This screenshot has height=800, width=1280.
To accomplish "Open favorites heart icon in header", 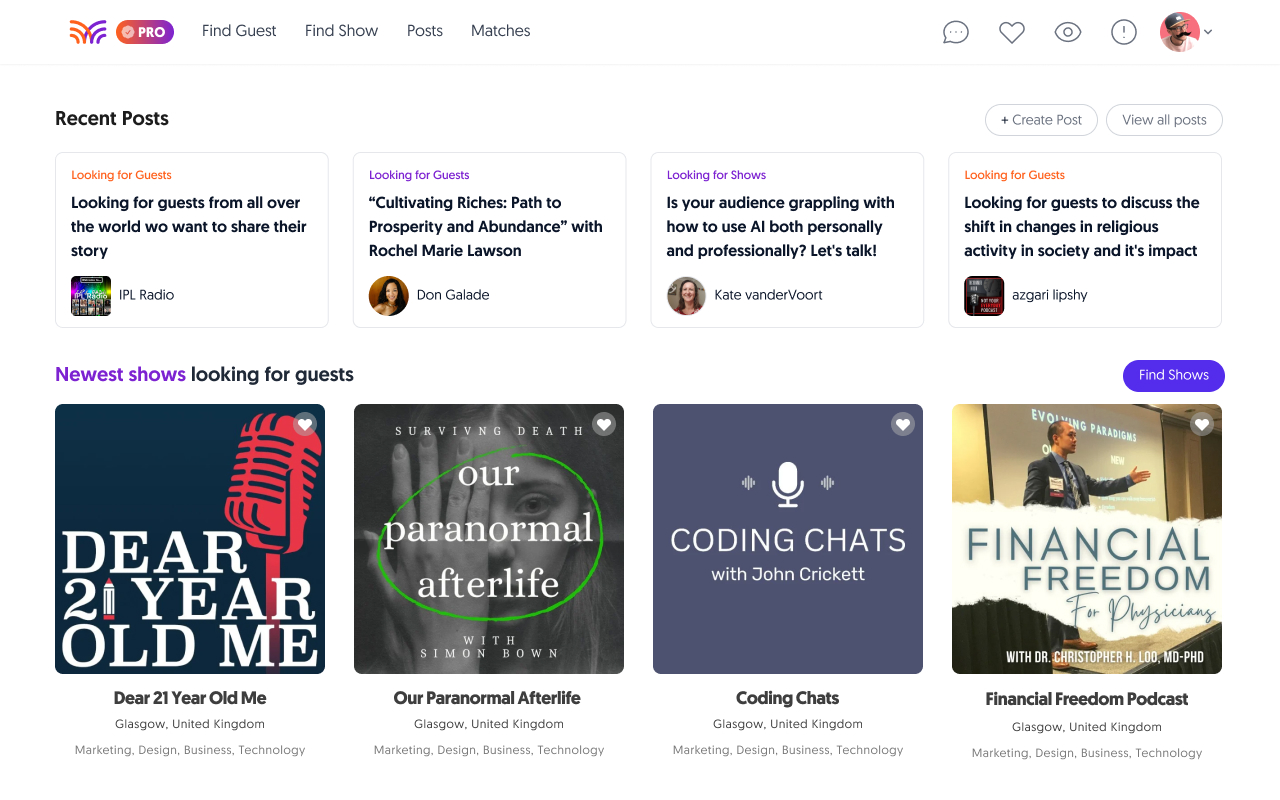I will tap(1012, 32).
